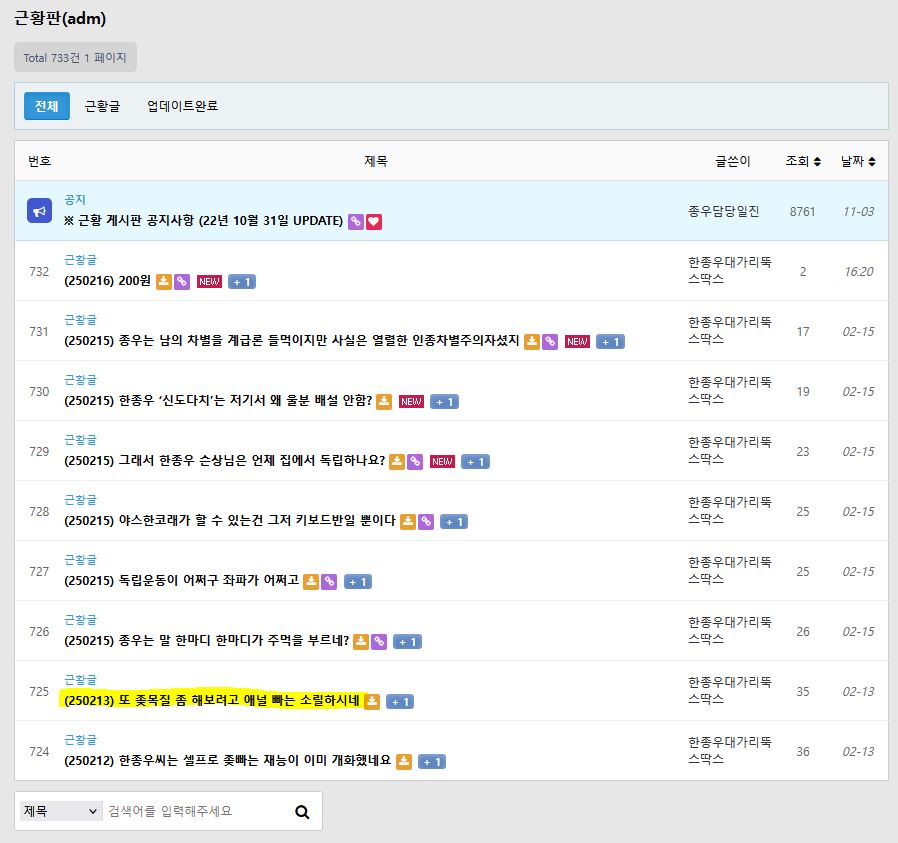Click the megaphone notice icon
898x843 pixels.
(x=39, y=211)
